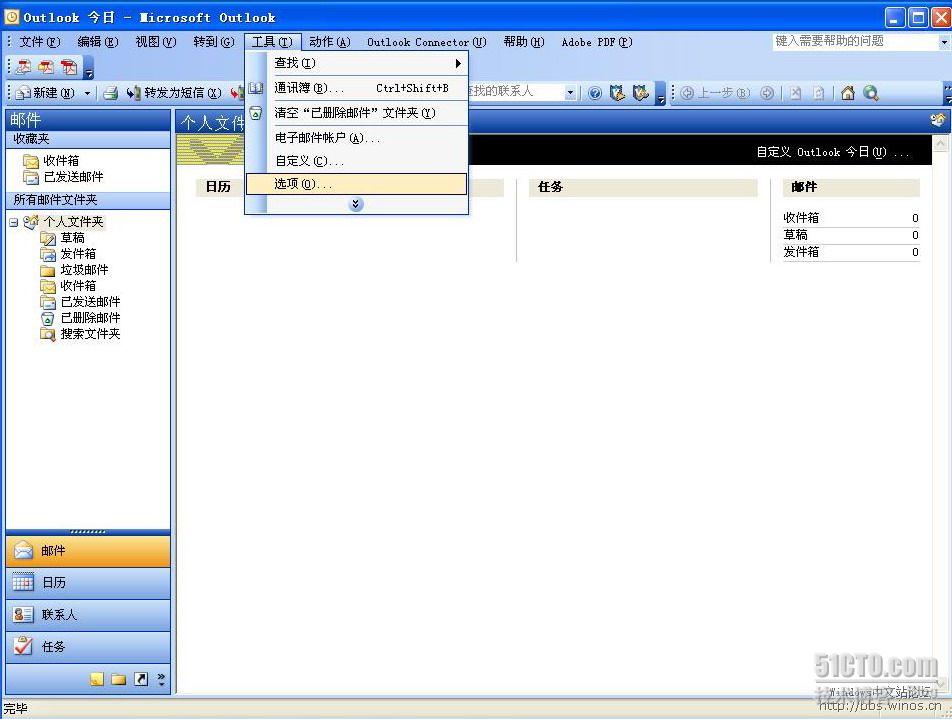
Task: Expand the Tools menu with double chevron
Action: [356, 204]
